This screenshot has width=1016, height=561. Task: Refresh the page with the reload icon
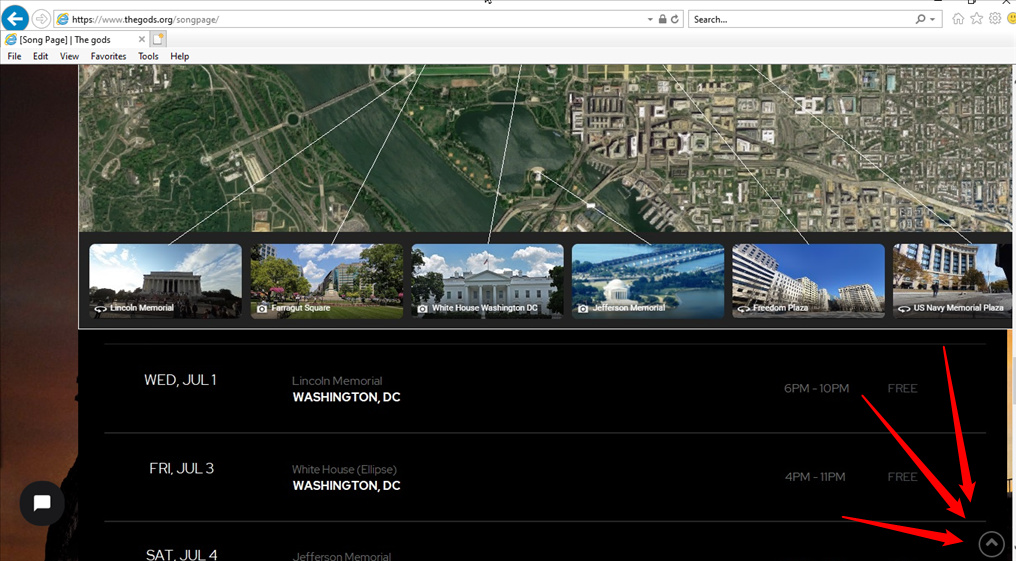(x=675, y=19)
